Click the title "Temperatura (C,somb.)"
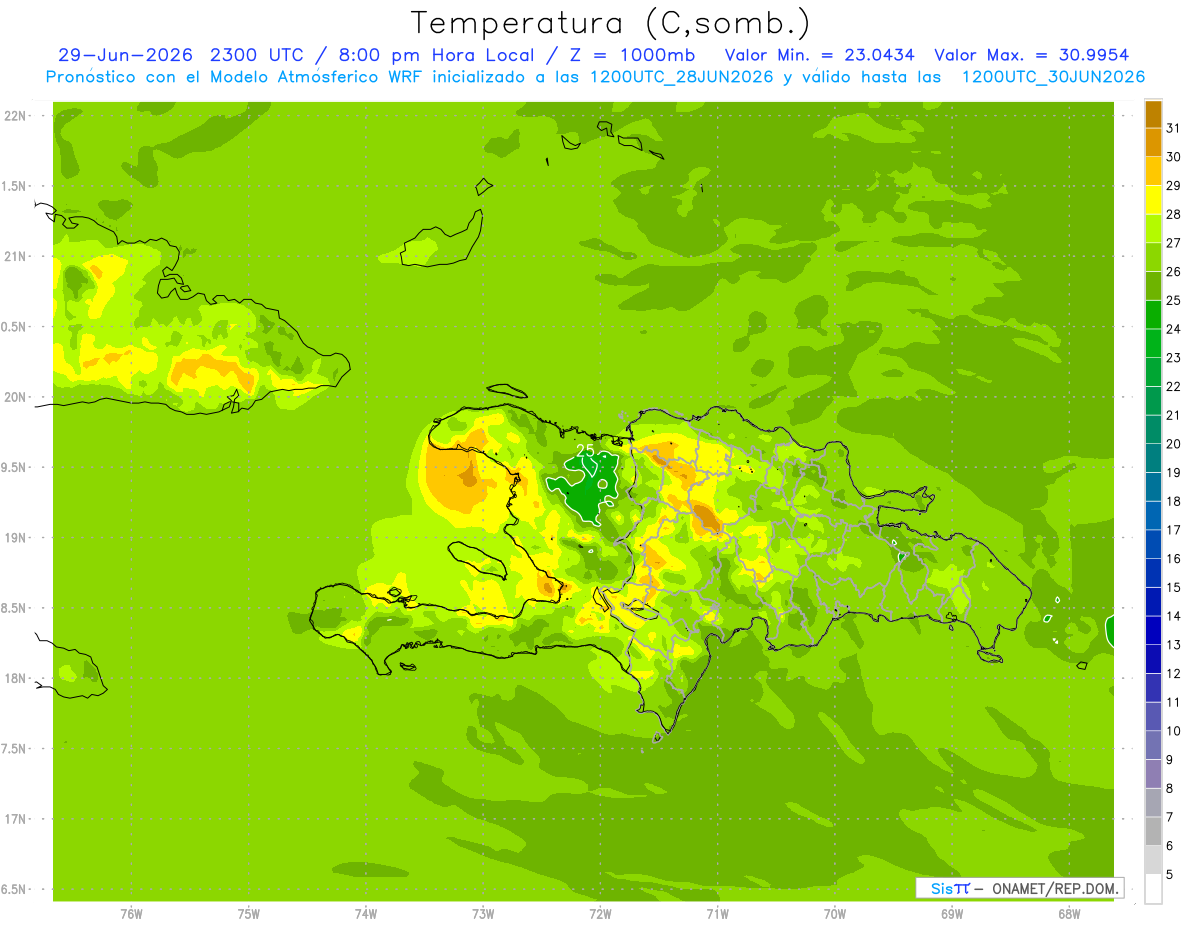The height and width of the screenshot is (927, 1200). click(x=610, y=23)
